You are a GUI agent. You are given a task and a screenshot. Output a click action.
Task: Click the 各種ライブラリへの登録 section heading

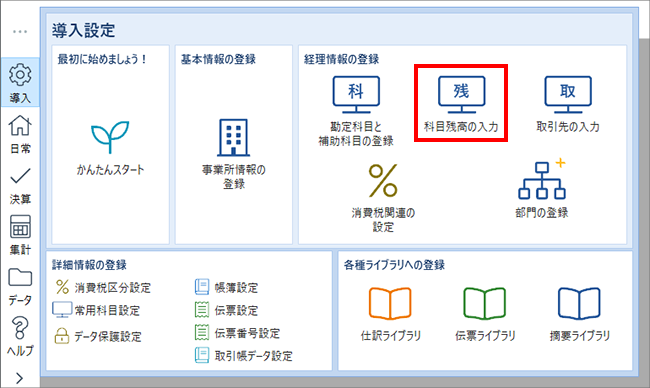(394, 265)
